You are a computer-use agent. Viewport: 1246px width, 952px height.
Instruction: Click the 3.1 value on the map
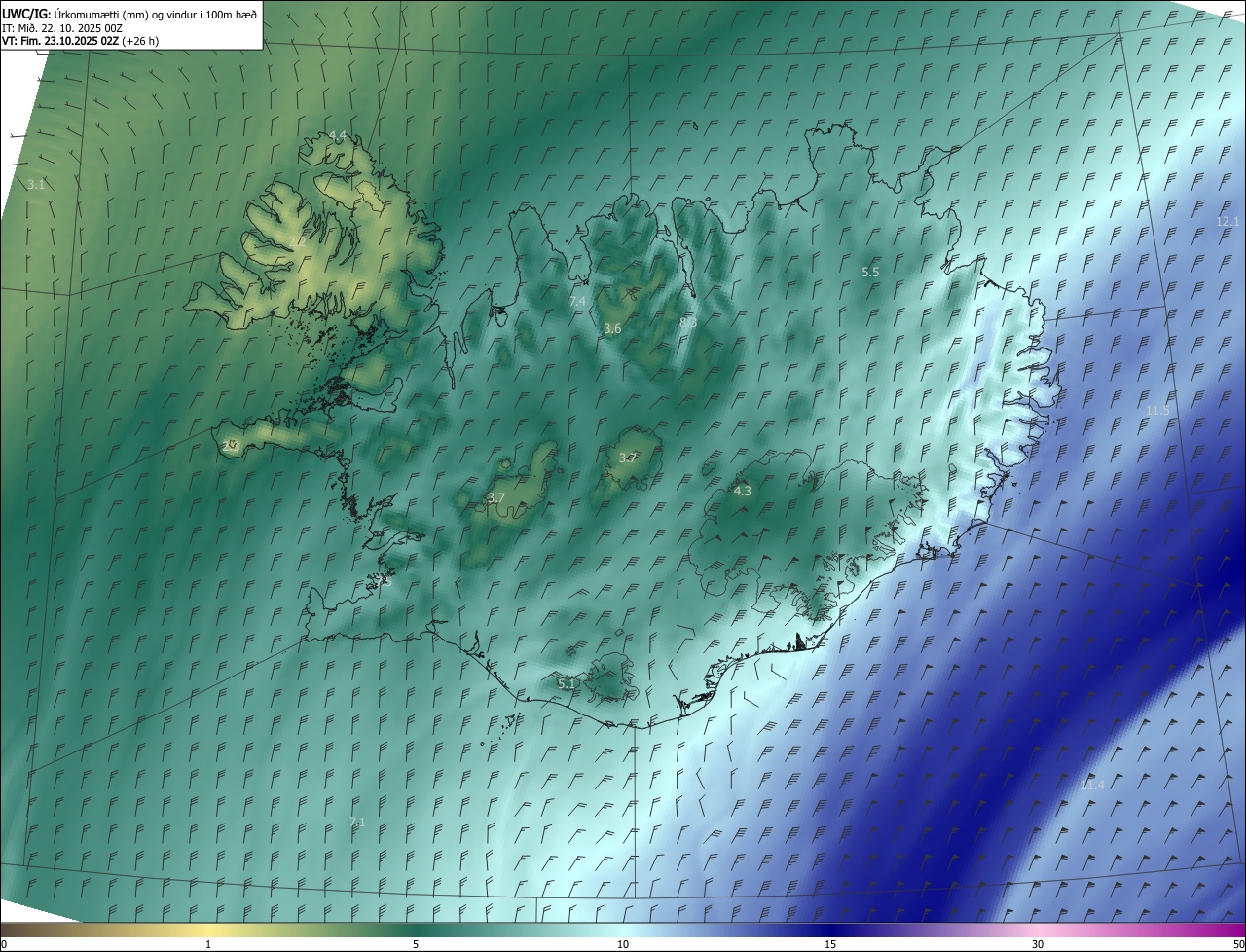(x=36, y=184)
